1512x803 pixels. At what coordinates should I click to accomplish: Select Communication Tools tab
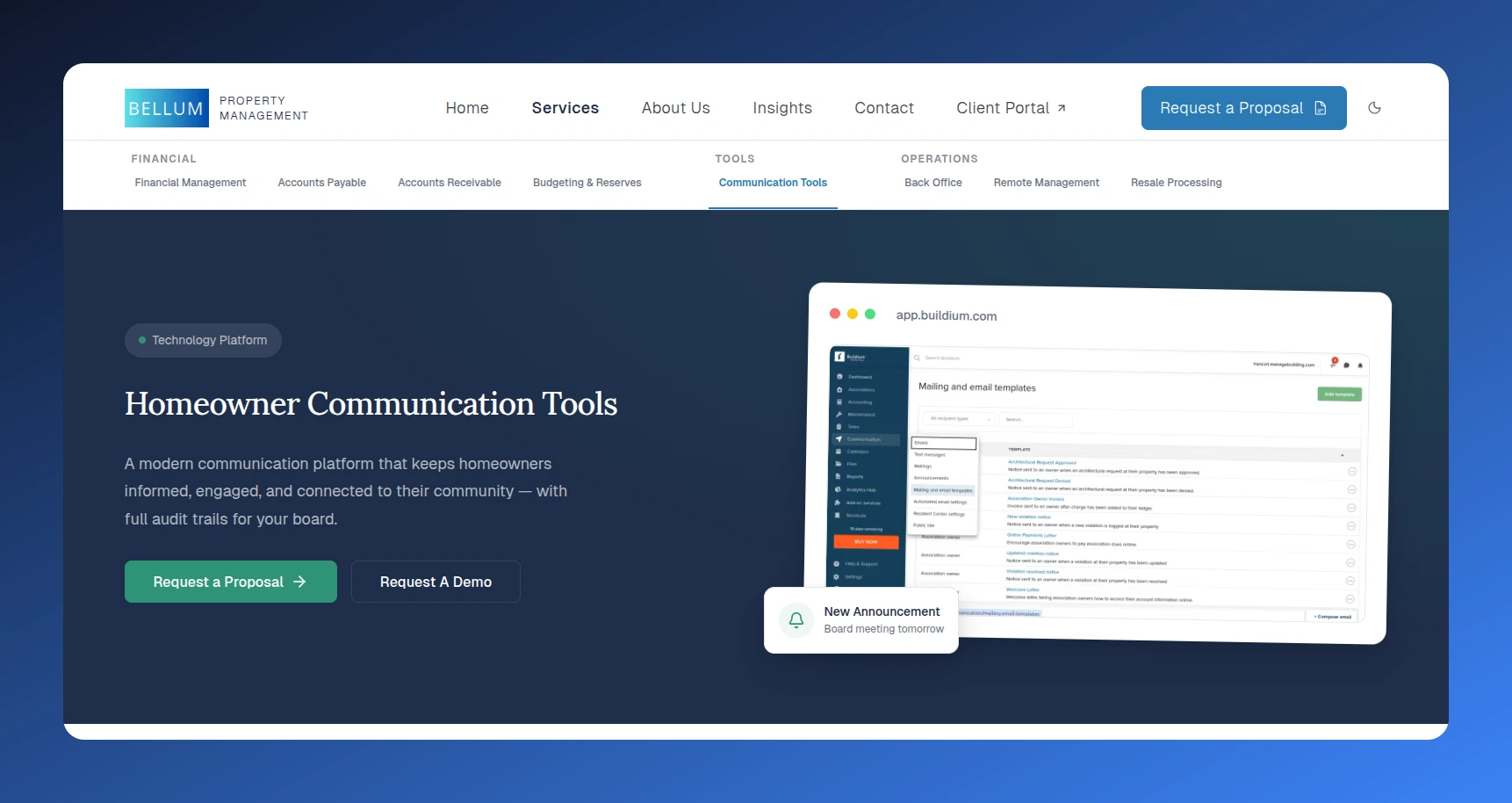click(773, 183)
